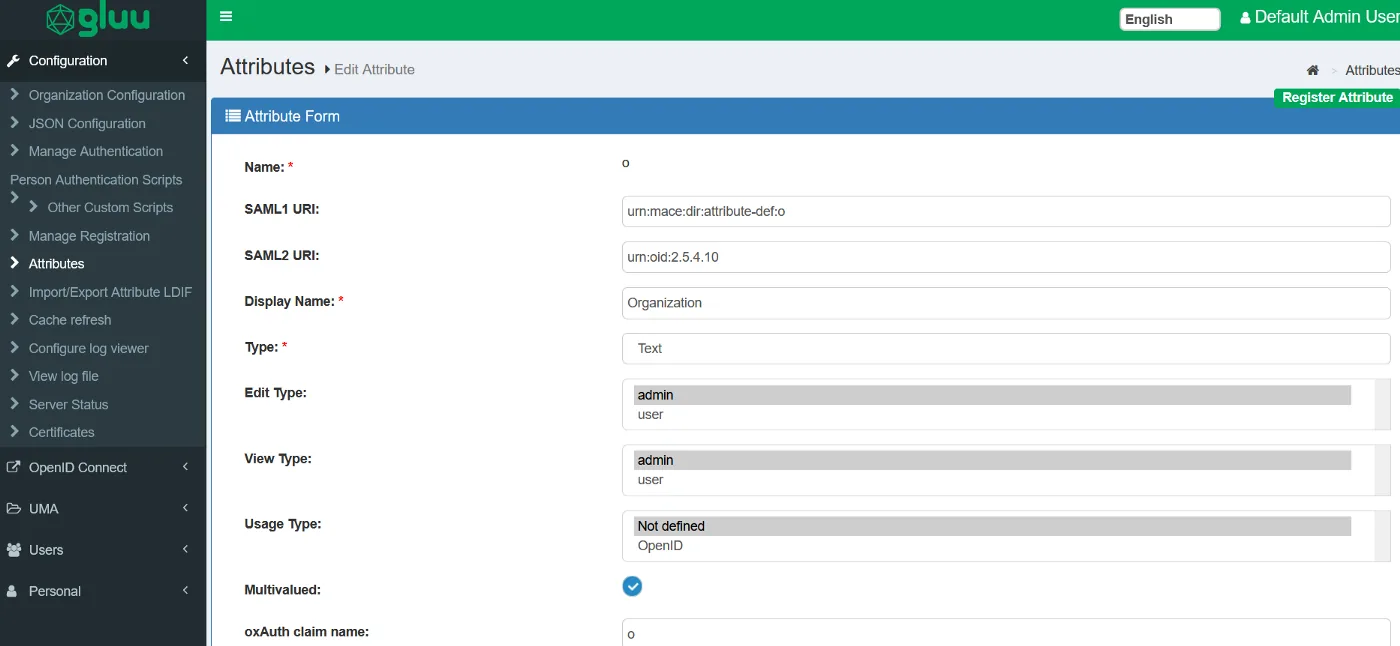Click the UMA folder icon

click(x=13, y=509)
